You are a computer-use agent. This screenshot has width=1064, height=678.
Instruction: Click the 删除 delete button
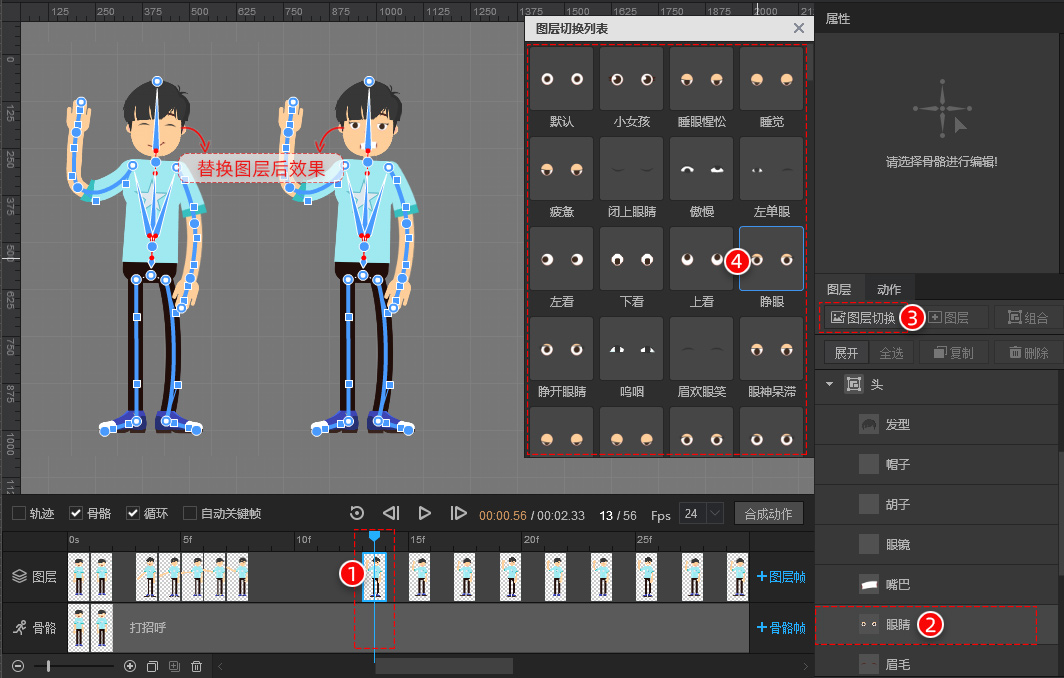click(x=1028, y=353)
